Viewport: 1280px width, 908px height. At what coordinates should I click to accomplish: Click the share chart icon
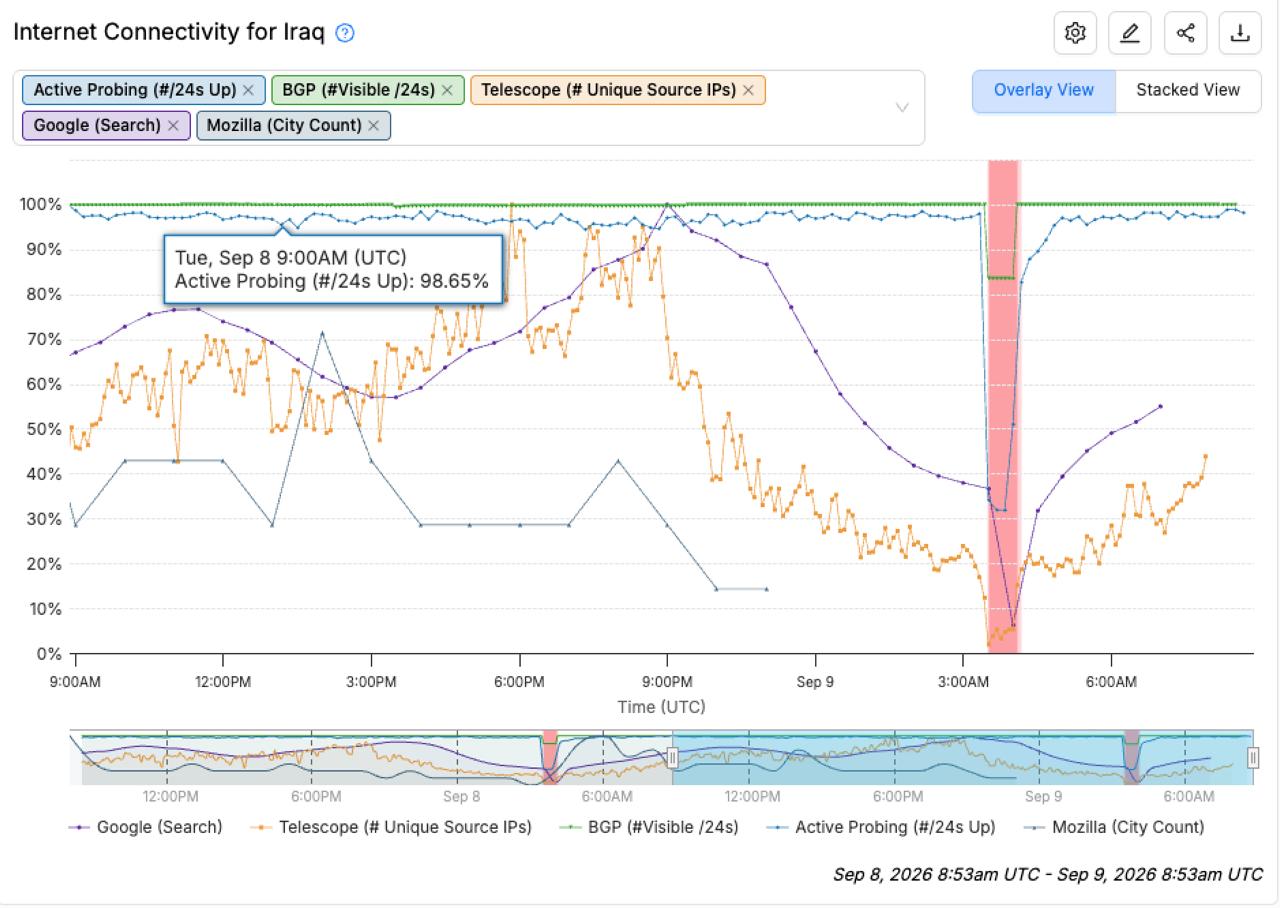click(x=1185, y=33)
